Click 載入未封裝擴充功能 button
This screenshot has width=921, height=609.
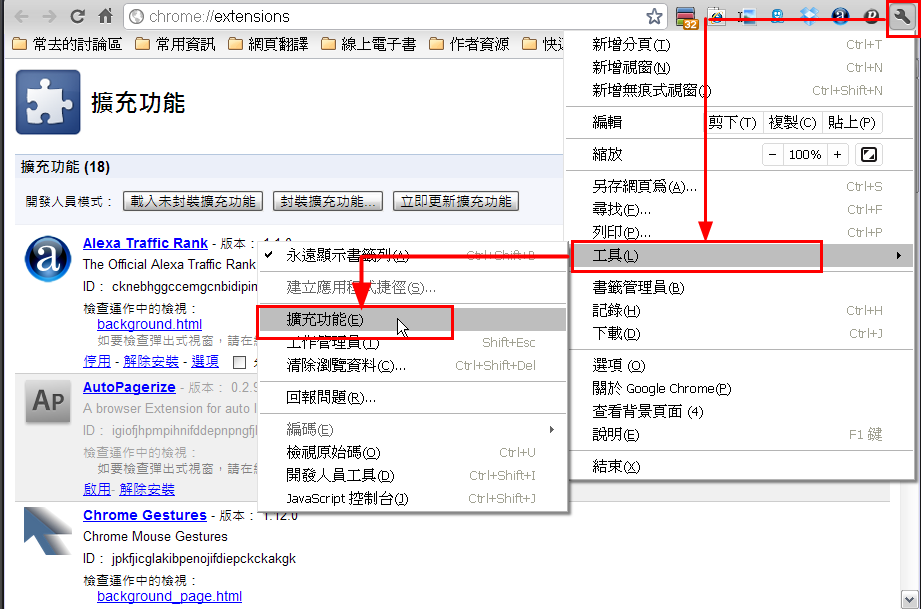pyautogui.click(x=193, y=201)
